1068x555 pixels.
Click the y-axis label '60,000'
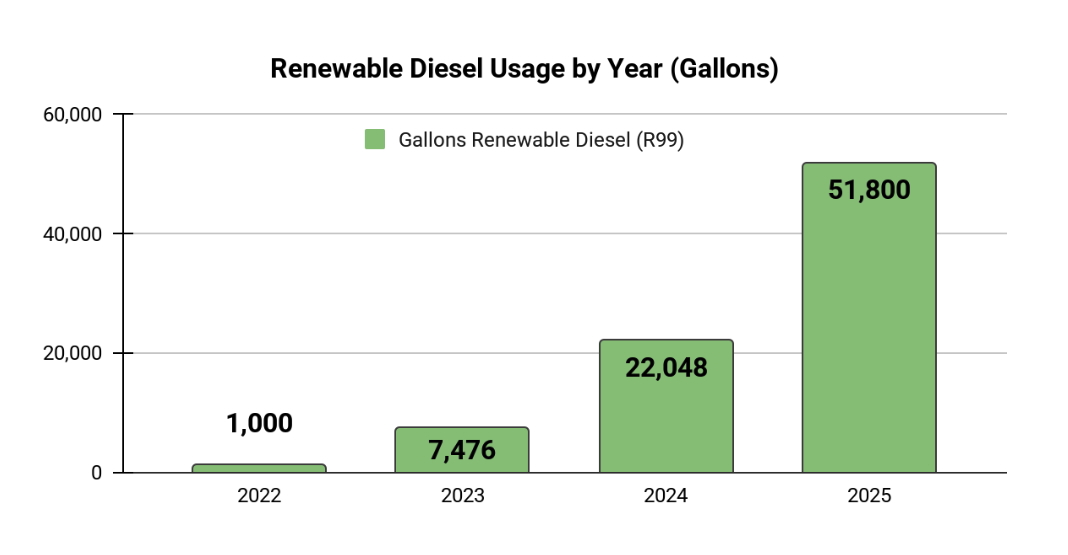point(72,114)
